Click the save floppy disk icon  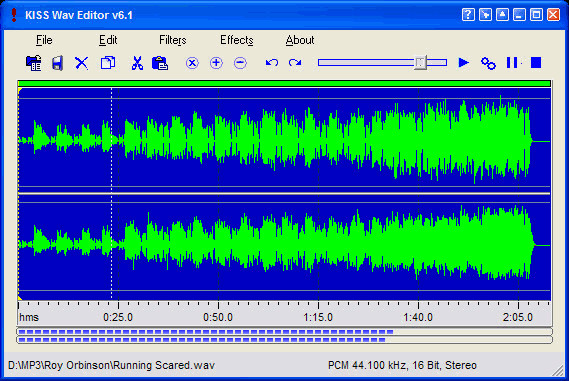click(58, 63)
